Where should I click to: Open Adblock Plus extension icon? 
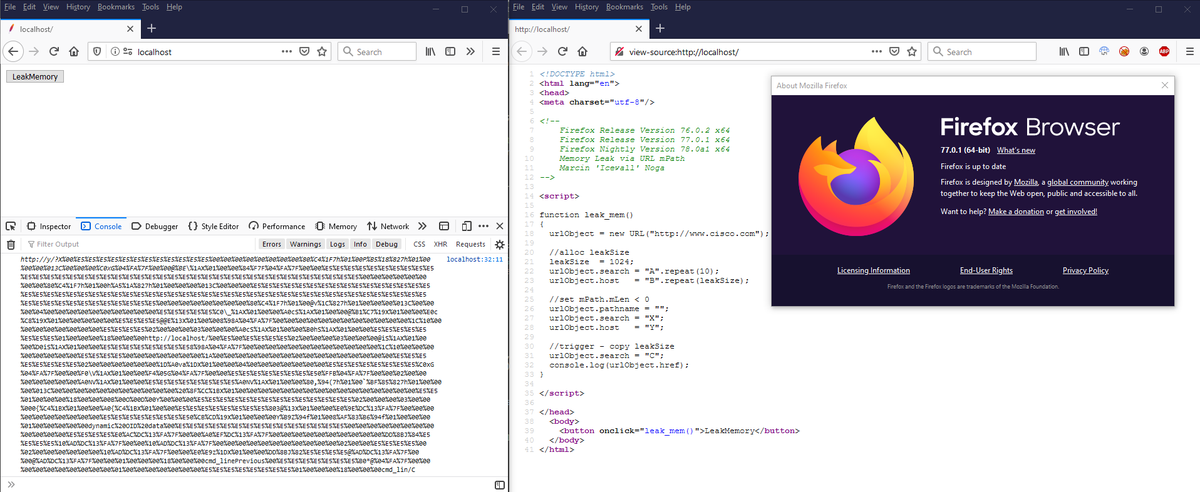pyautogui.click(x=1165, y=51)
